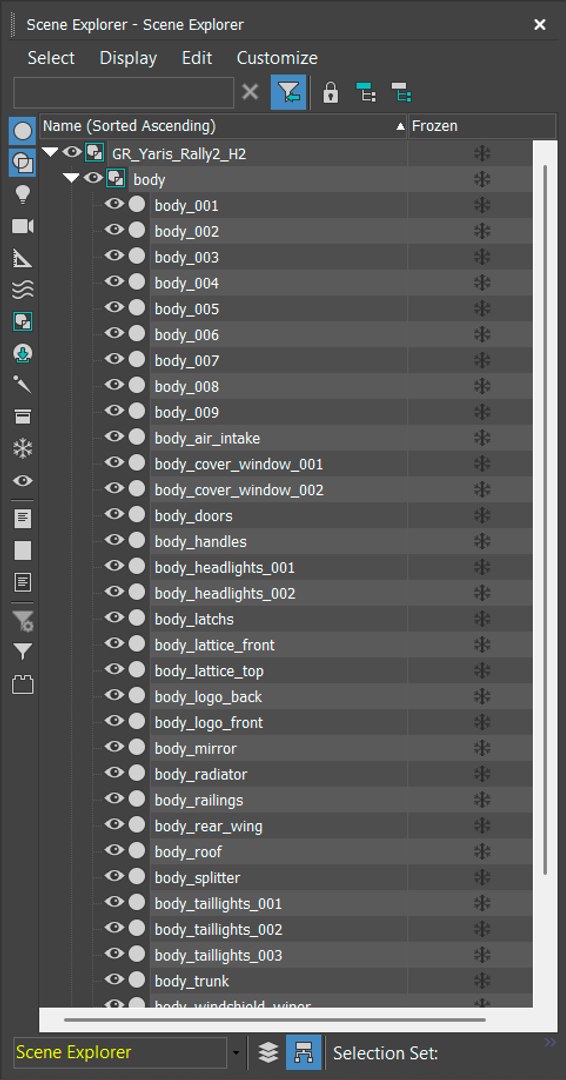Click Invert Display icon

[23, 583]
